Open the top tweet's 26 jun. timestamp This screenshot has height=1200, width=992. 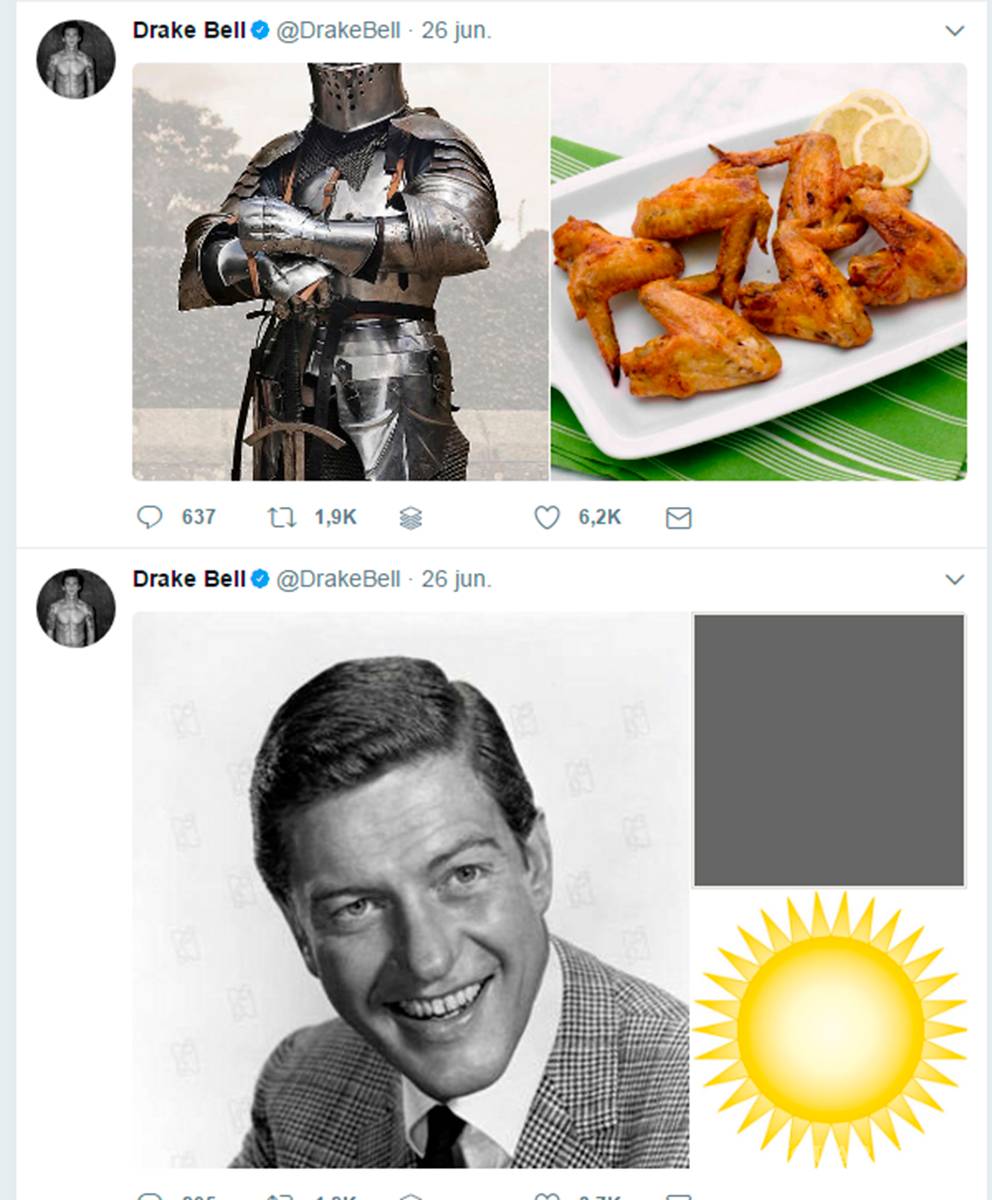[x=456, y=31]
